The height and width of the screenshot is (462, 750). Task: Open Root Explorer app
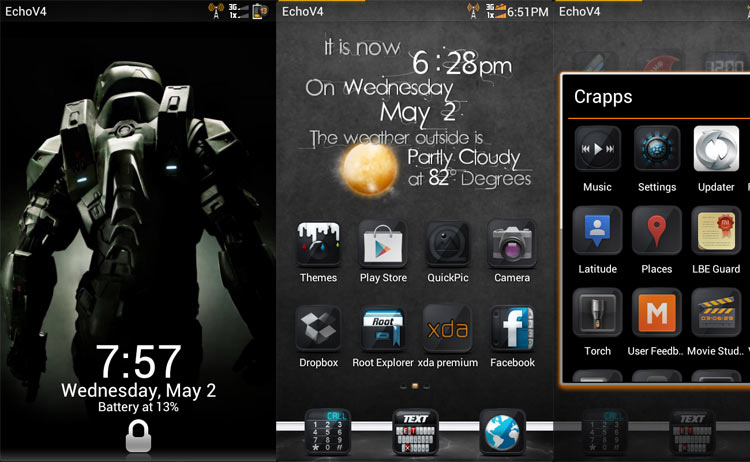coord(383,329)
